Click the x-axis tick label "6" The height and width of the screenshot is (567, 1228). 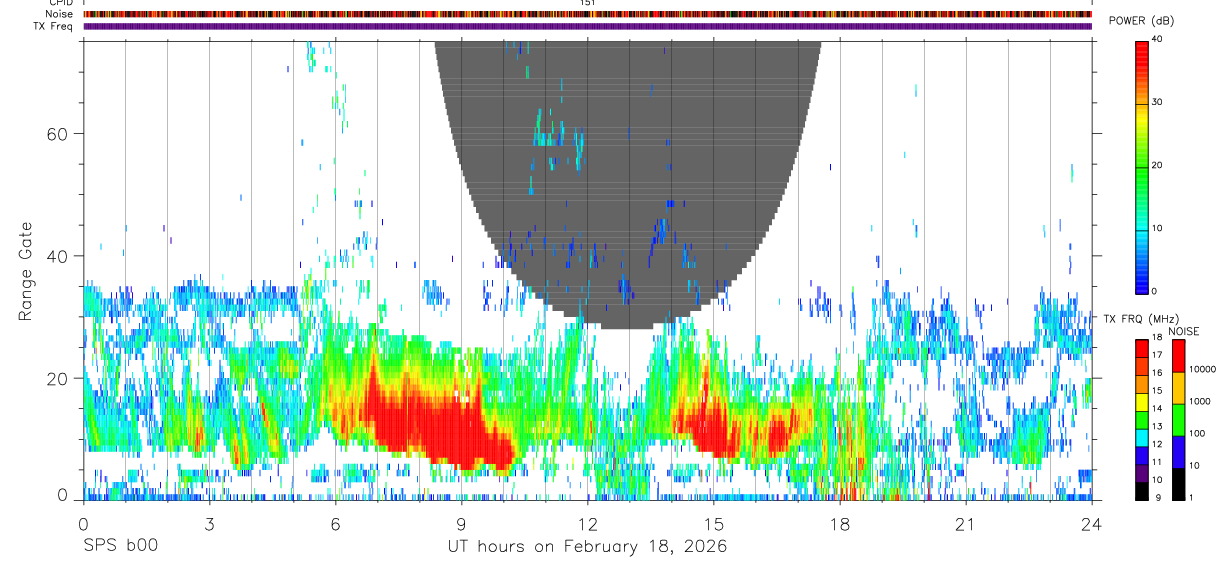[x=335, y=524]
